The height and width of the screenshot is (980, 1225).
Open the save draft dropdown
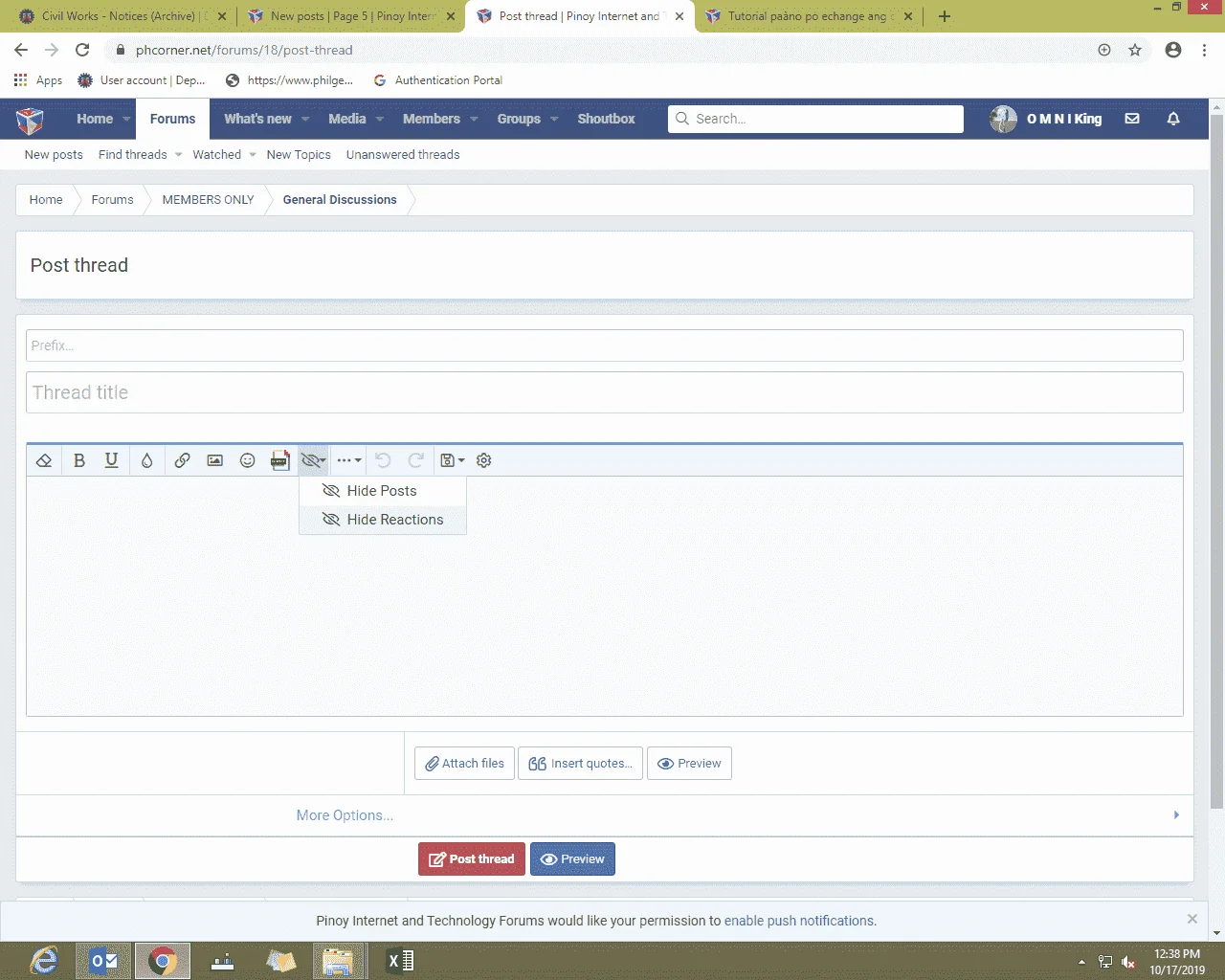coord(452,460)
